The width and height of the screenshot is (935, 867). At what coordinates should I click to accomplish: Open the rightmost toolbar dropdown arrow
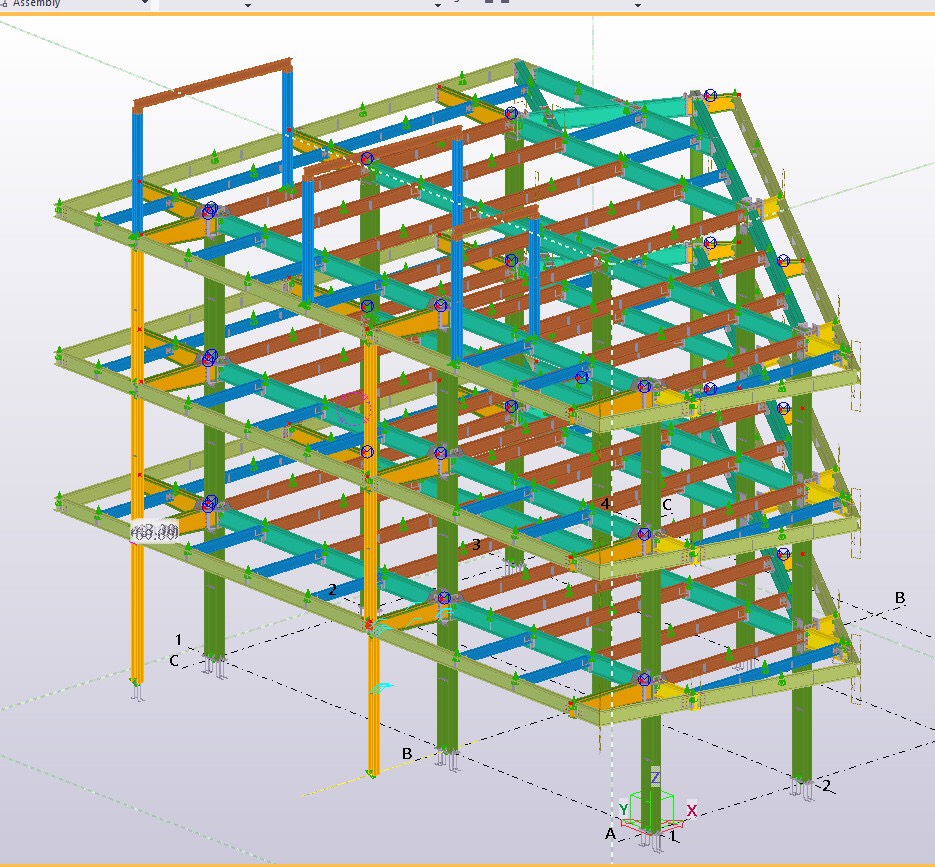tap(637, 4)
